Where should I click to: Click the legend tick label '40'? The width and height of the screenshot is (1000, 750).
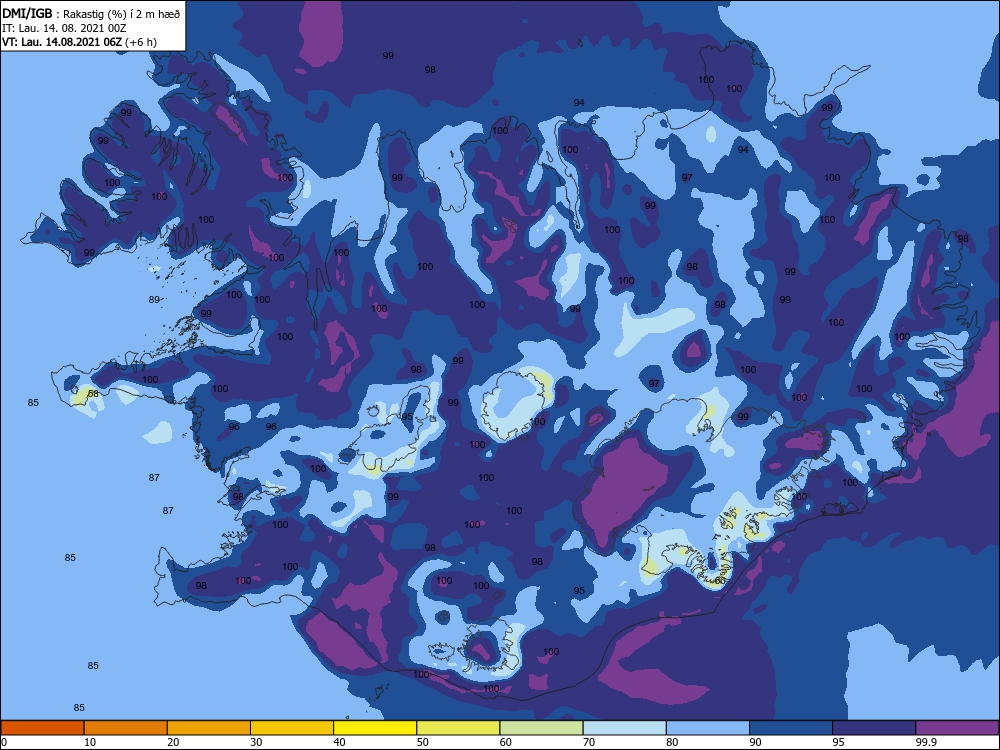(339, 742)
